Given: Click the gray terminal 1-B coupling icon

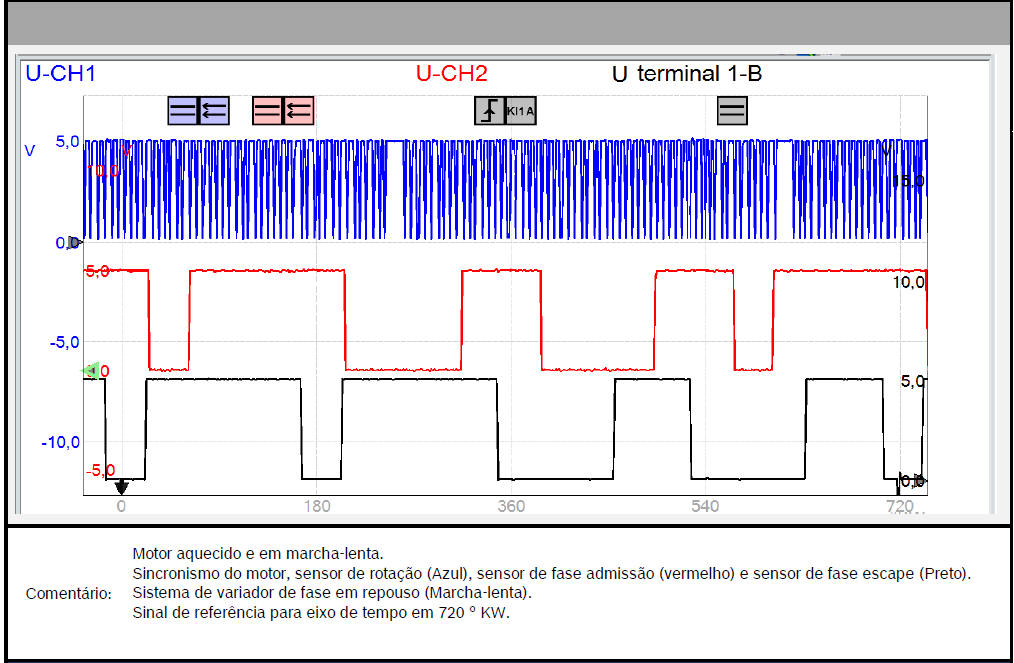Looking at the screenshot, I should pyautogui.click(x=732, y=110).
